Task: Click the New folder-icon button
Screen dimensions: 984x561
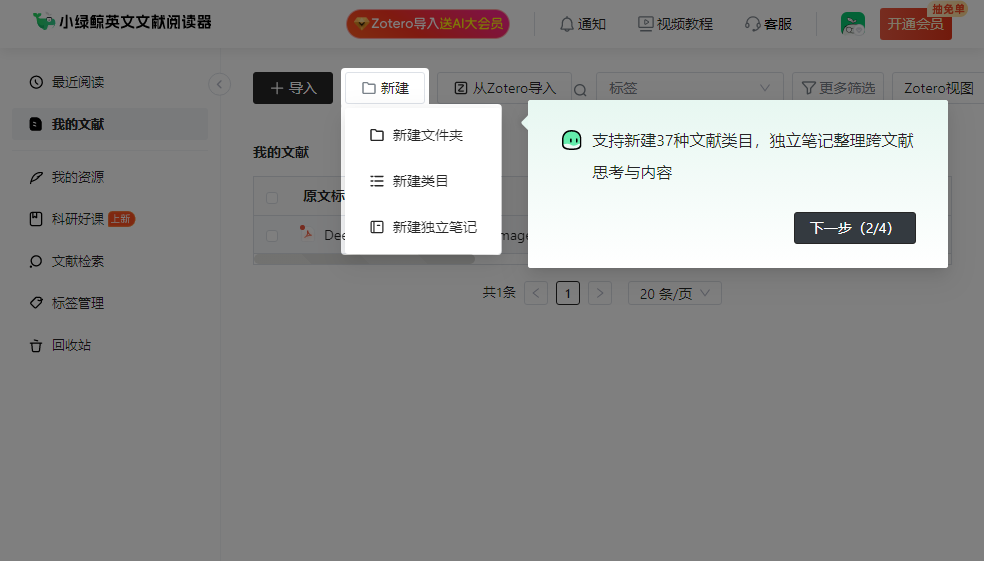Action: [385, 88]
